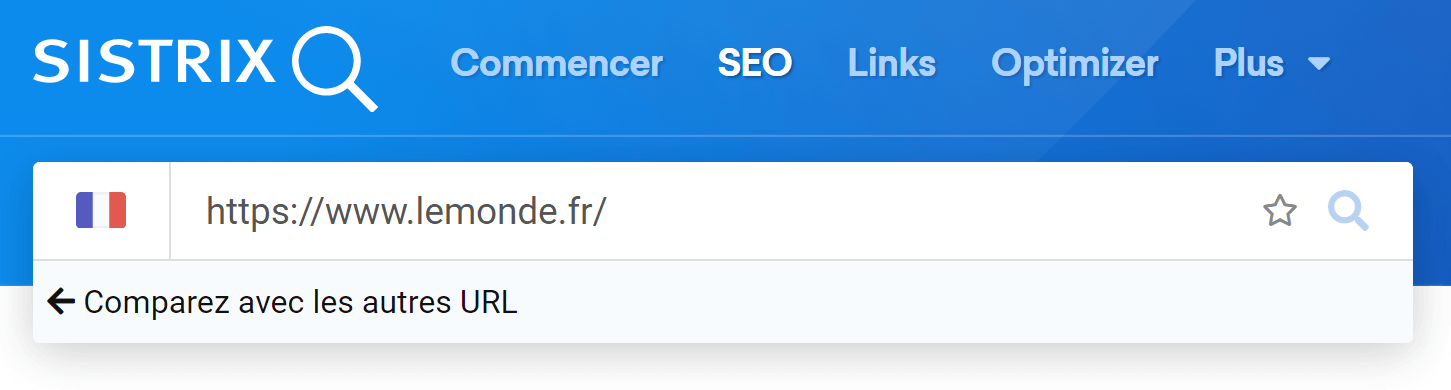Open the Plus menu label
Image resolution: width=1451 pixels, height=390 pixels.
pyautogui.click(x=1249, y=63)
